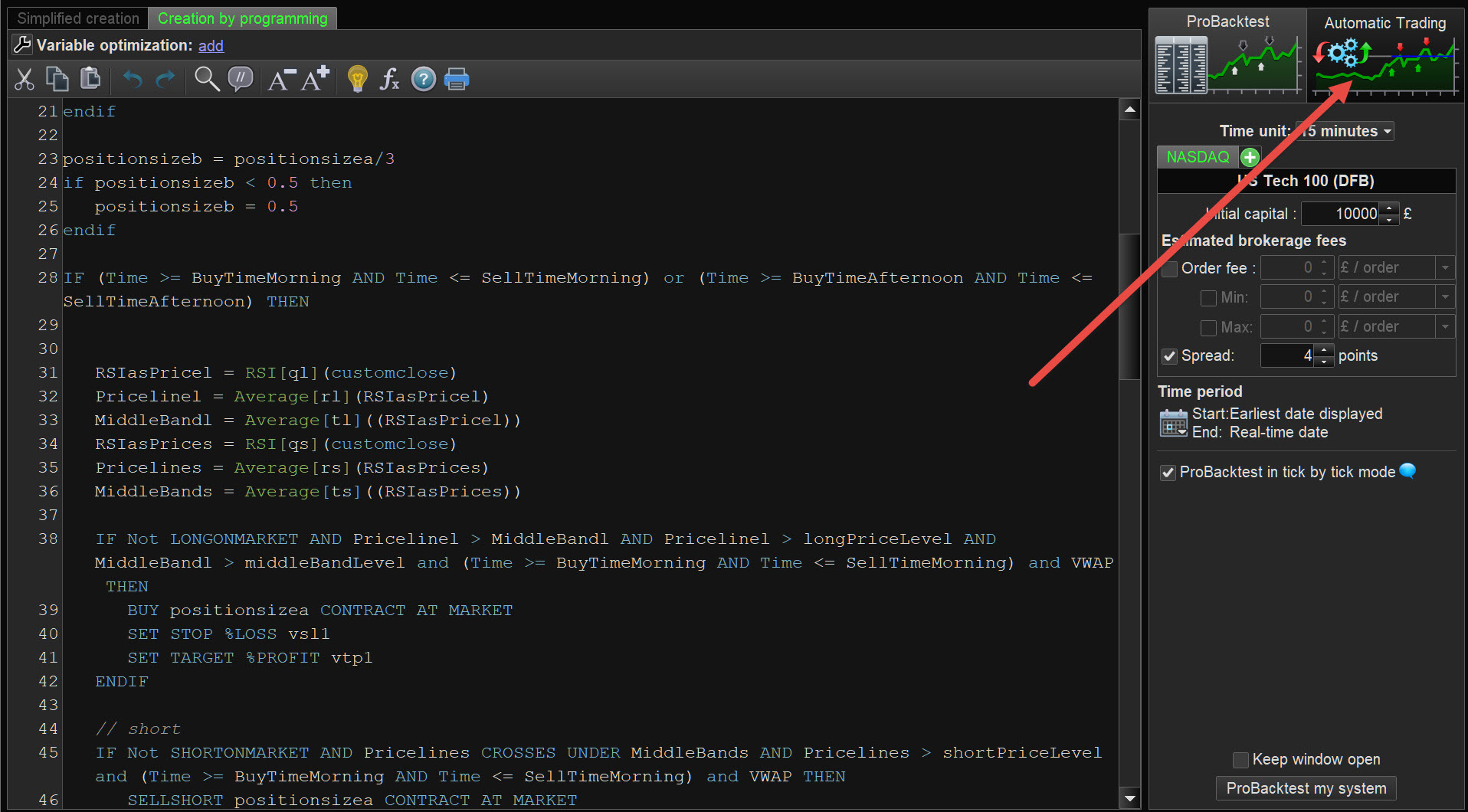Click the Order fee value stepper
1468x812 pixels.
(1324, 267)
